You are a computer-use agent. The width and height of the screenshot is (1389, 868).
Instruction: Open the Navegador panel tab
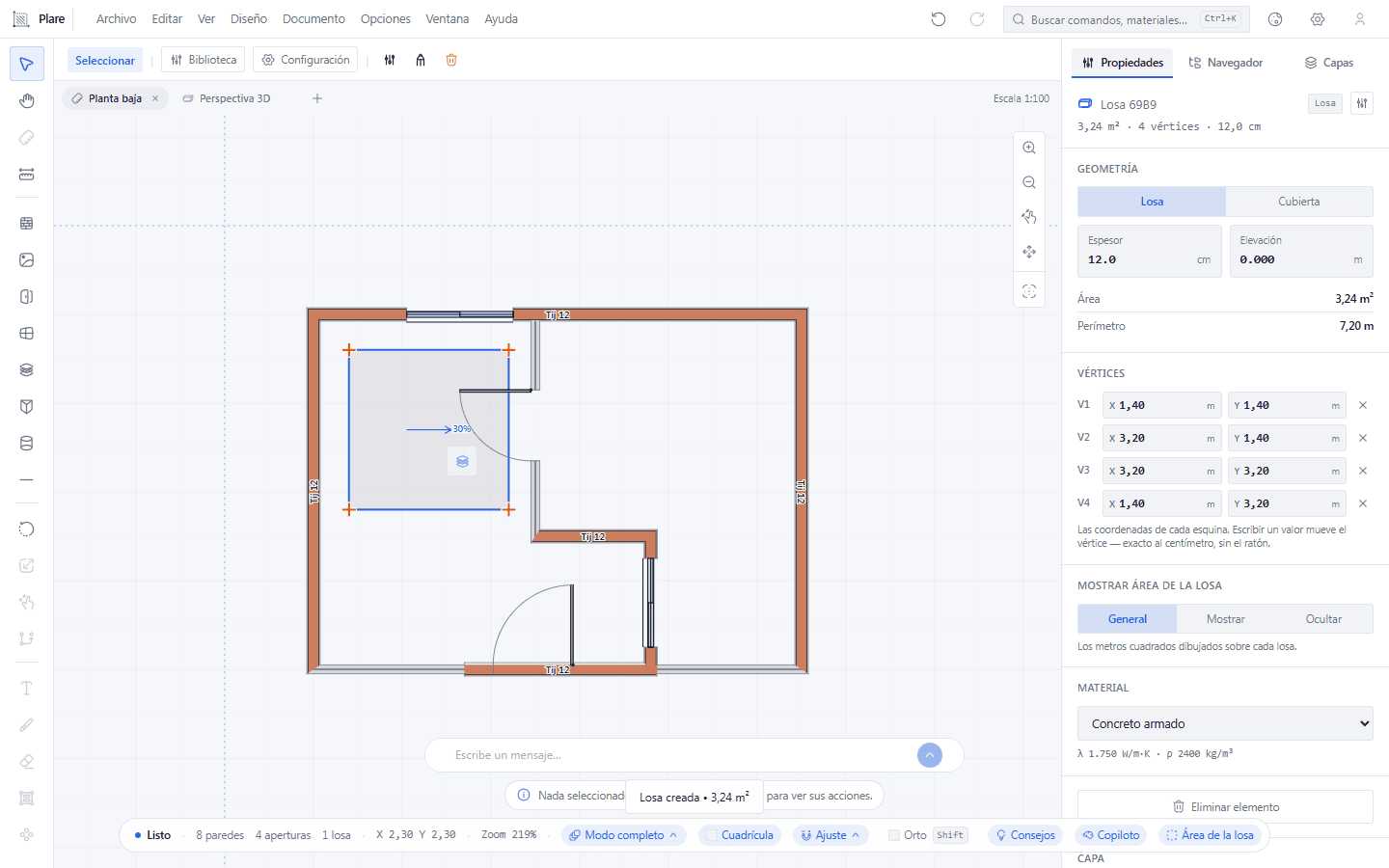(x=1225, y=63)
